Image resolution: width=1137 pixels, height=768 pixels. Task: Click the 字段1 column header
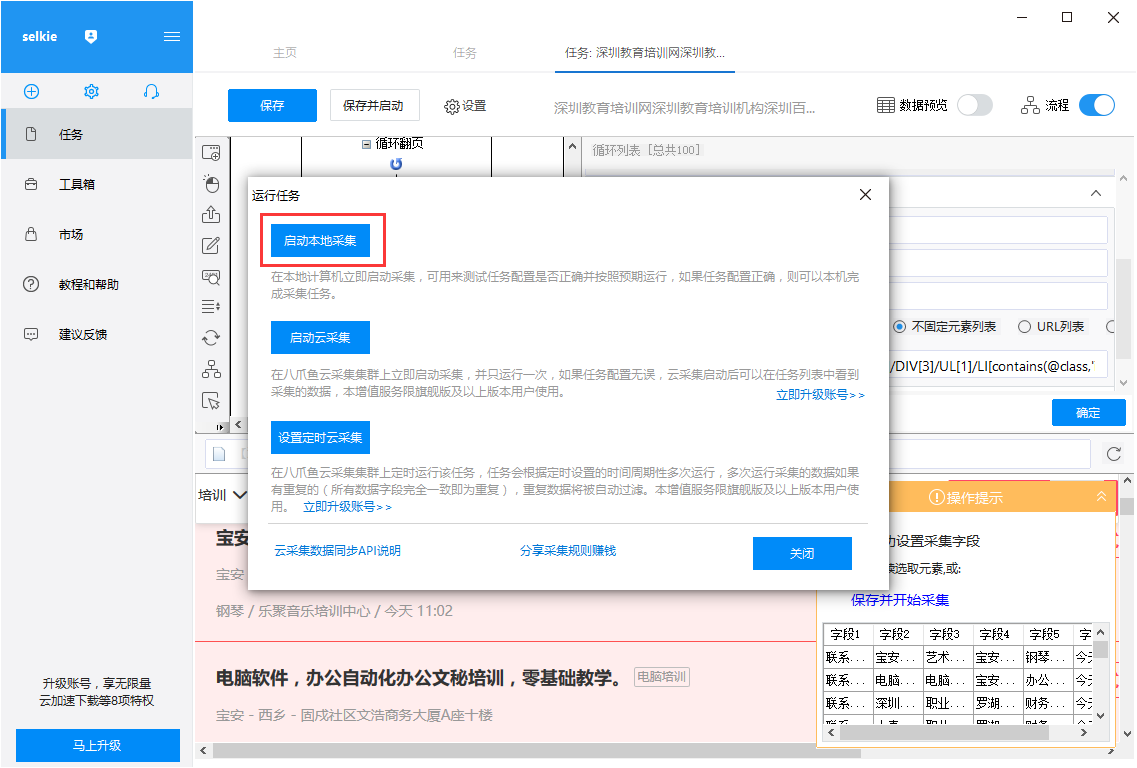coord(845,635)
